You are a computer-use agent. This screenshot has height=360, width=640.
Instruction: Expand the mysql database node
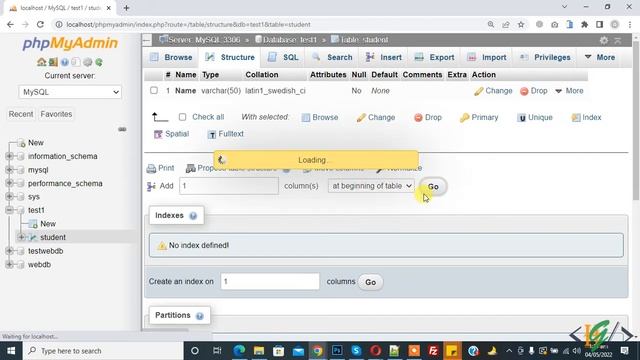pyautogui.click(x=9, y=169)
